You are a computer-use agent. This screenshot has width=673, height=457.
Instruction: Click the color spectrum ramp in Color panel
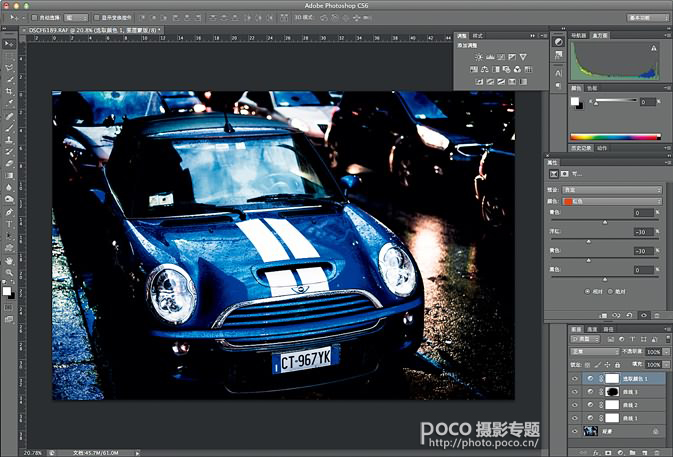(x=615, y=137)
